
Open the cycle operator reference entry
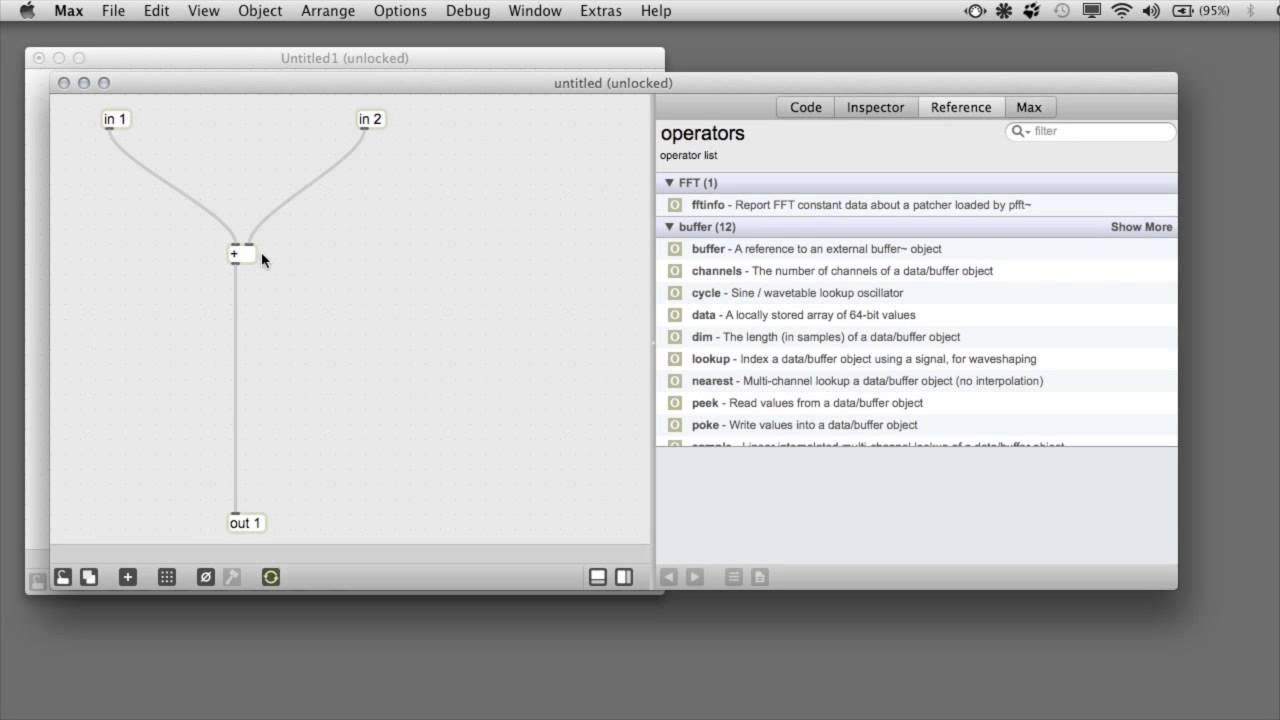916,293
